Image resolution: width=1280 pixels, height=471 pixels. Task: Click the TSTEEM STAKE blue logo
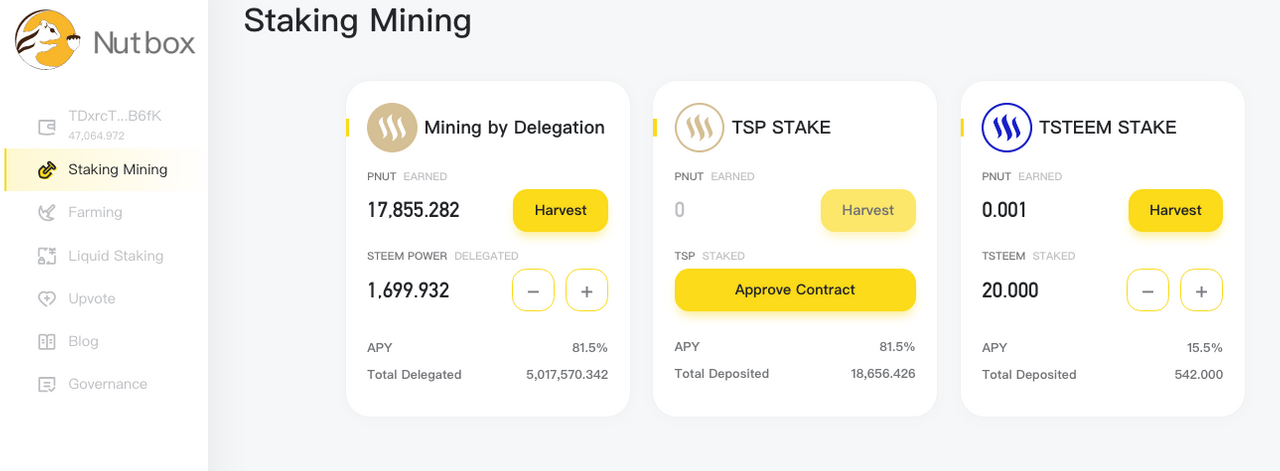1007,128
